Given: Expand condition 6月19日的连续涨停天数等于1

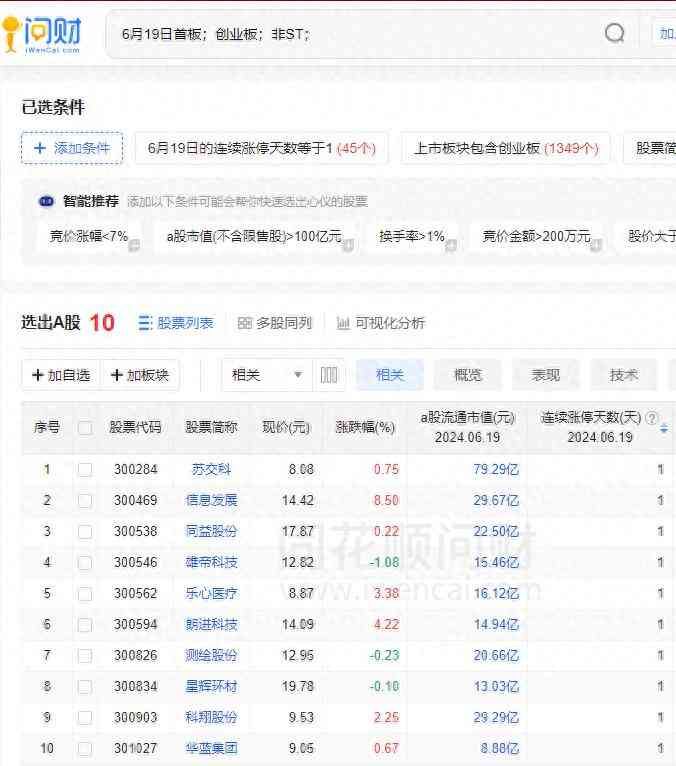Looking at the screenshot, I should [x=261, y=148].
